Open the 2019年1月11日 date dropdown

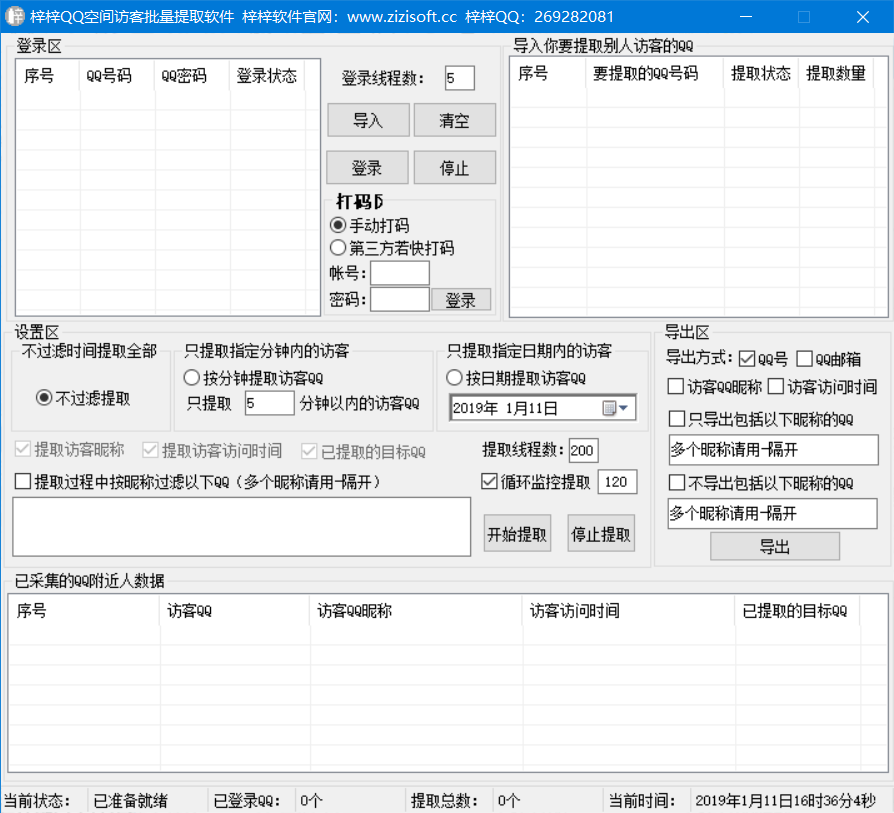click(x=625, y=408)
